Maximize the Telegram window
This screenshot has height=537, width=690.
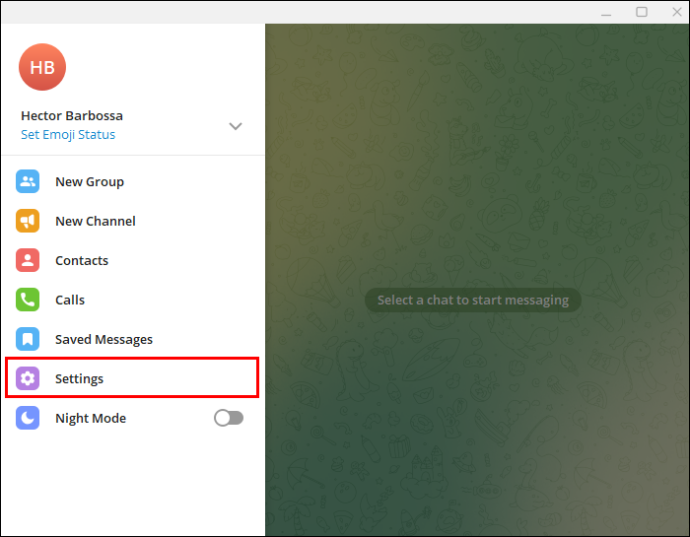(642, 12)
